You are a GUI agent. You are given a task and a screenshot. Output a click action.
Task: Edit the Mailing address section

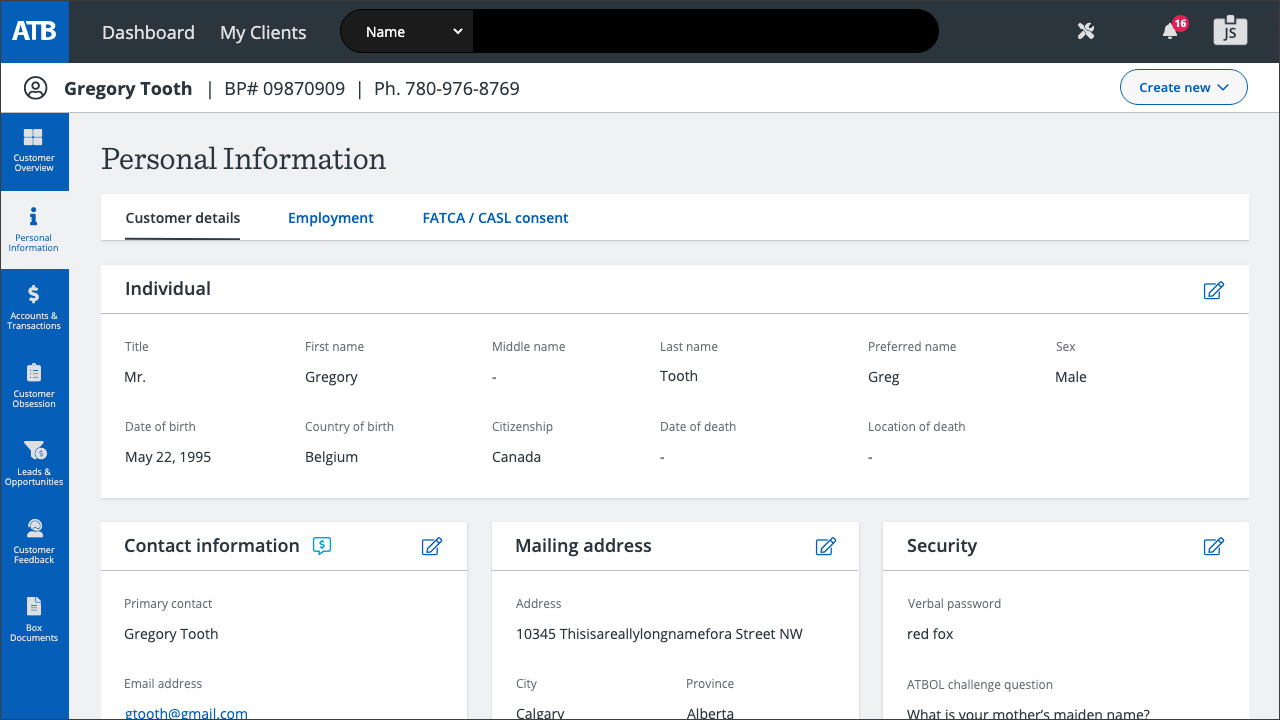click(x=825, y=546)
